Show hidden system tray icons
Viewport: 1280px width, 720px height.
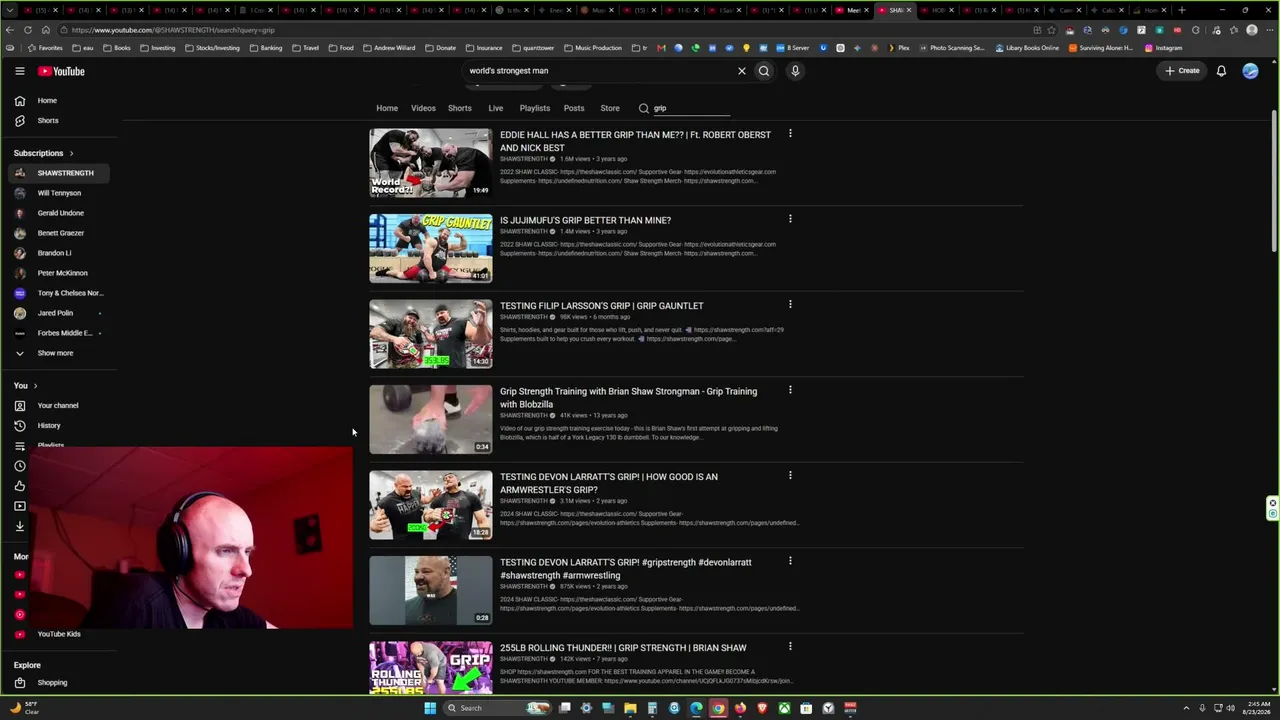[1187, 708]
